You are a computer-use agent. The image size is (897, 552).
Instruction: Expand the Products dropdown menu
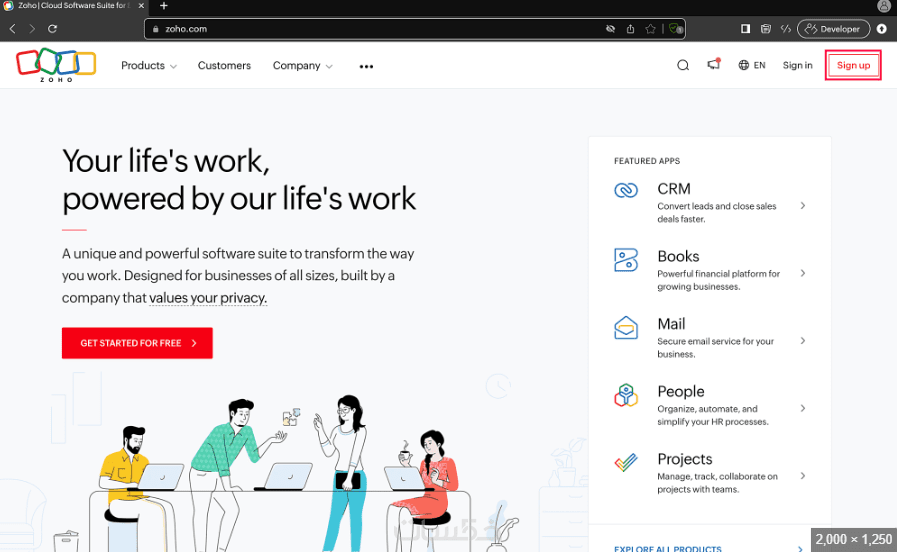click(x=149, y=66)
